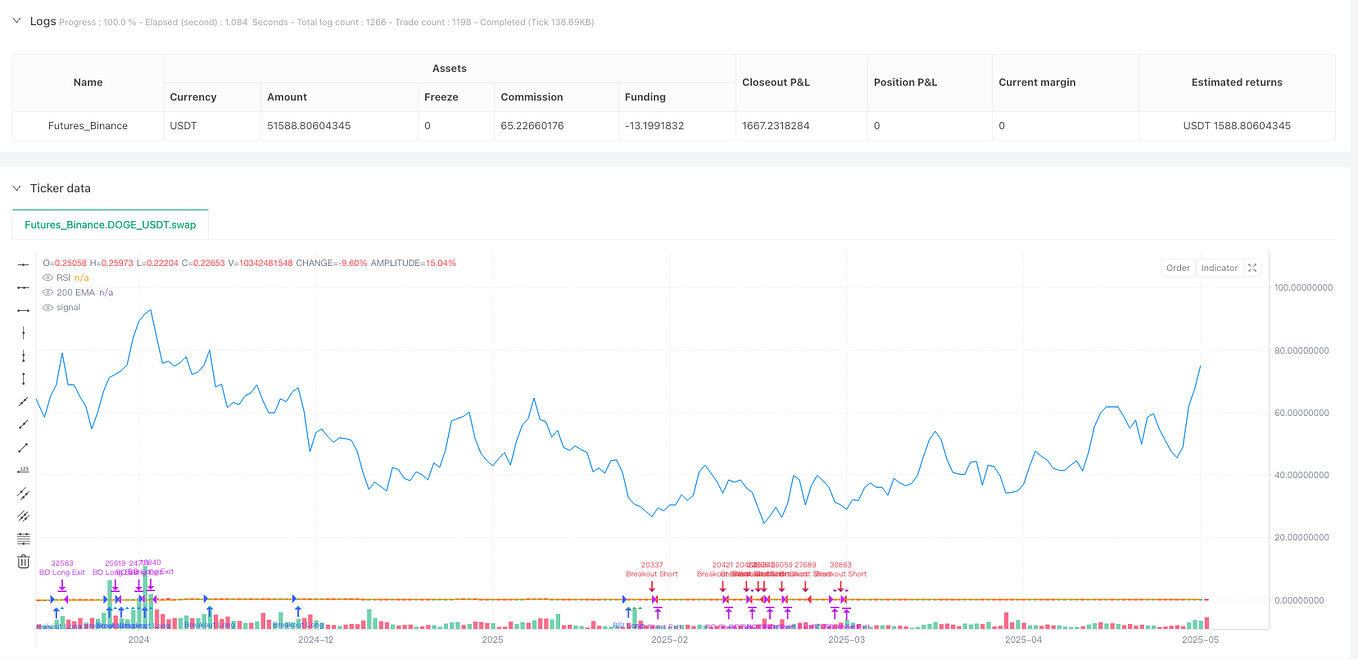Select the trend line drawing tool
1358x659 pixels.
23,447
